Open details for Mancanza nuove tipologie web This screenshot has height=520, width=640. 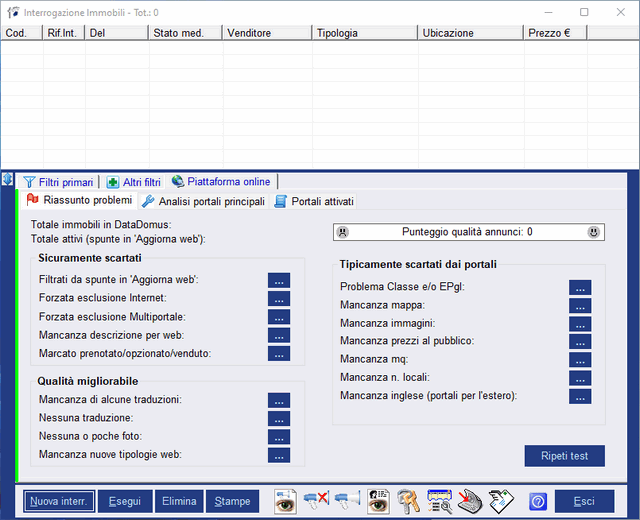279,456
